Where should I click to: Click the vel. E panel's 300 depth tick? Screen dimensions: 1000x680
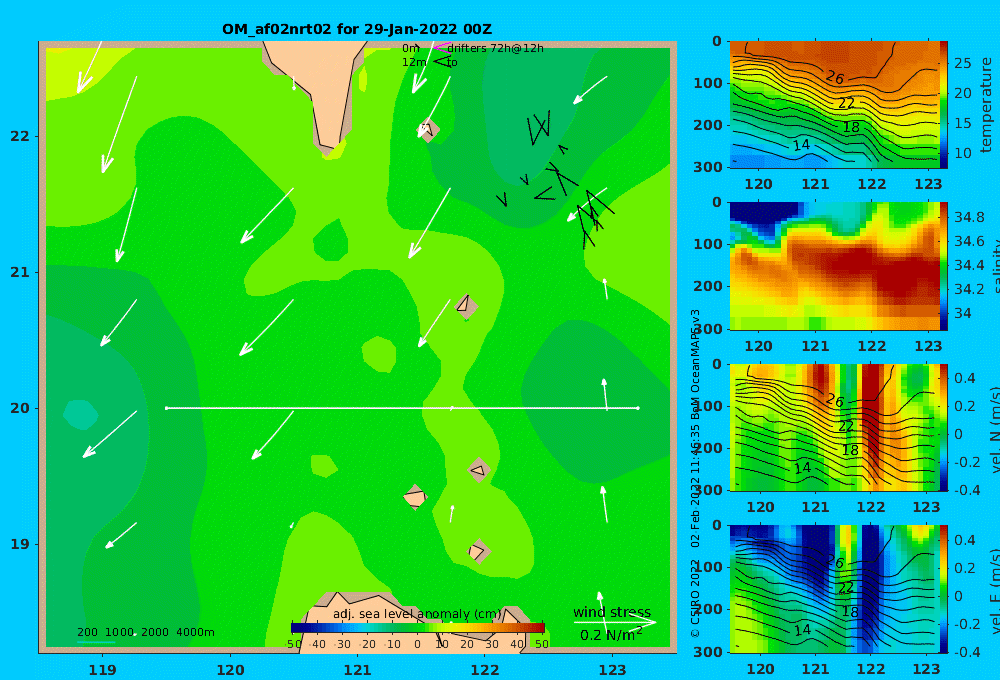[708, 652]
